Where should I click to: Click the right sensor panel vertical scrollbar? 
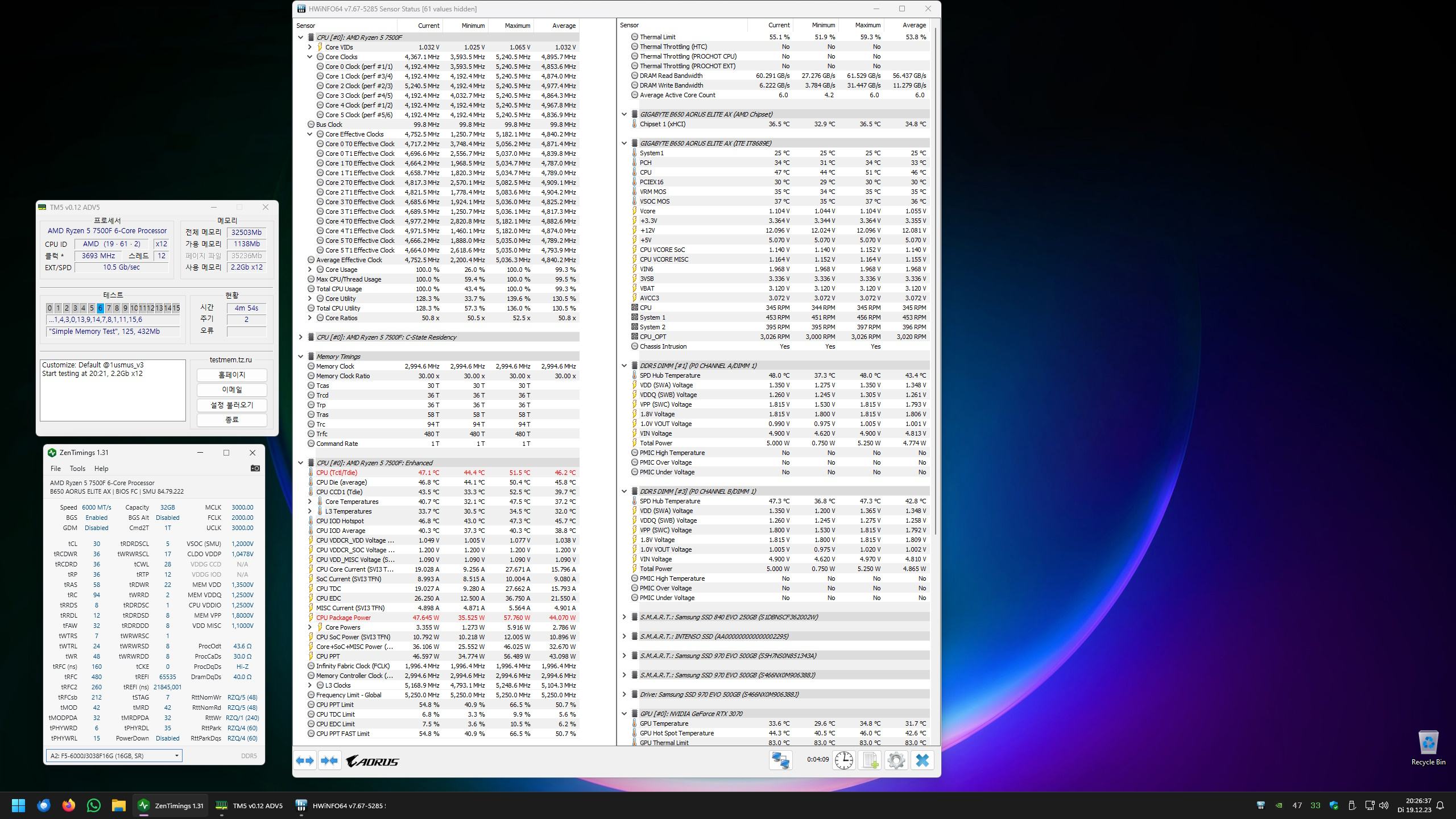coord(936,284)
